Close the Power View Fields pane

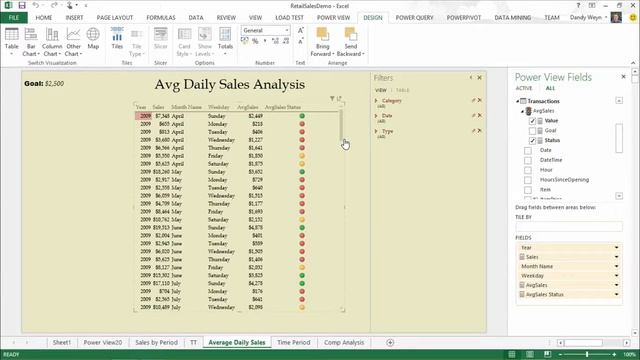[623, 77]
